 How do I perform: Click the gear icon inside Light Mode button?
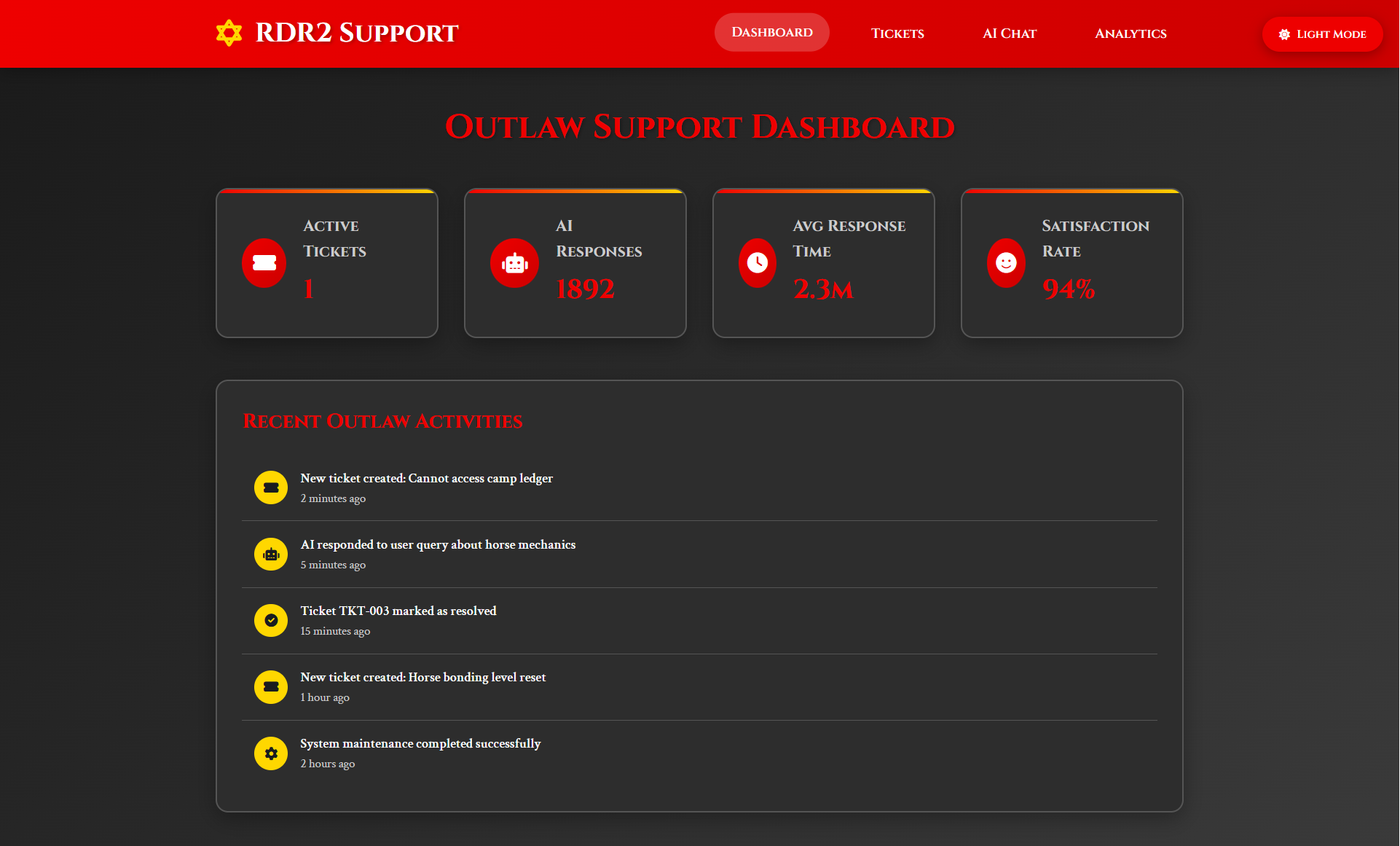point(1283,34)
